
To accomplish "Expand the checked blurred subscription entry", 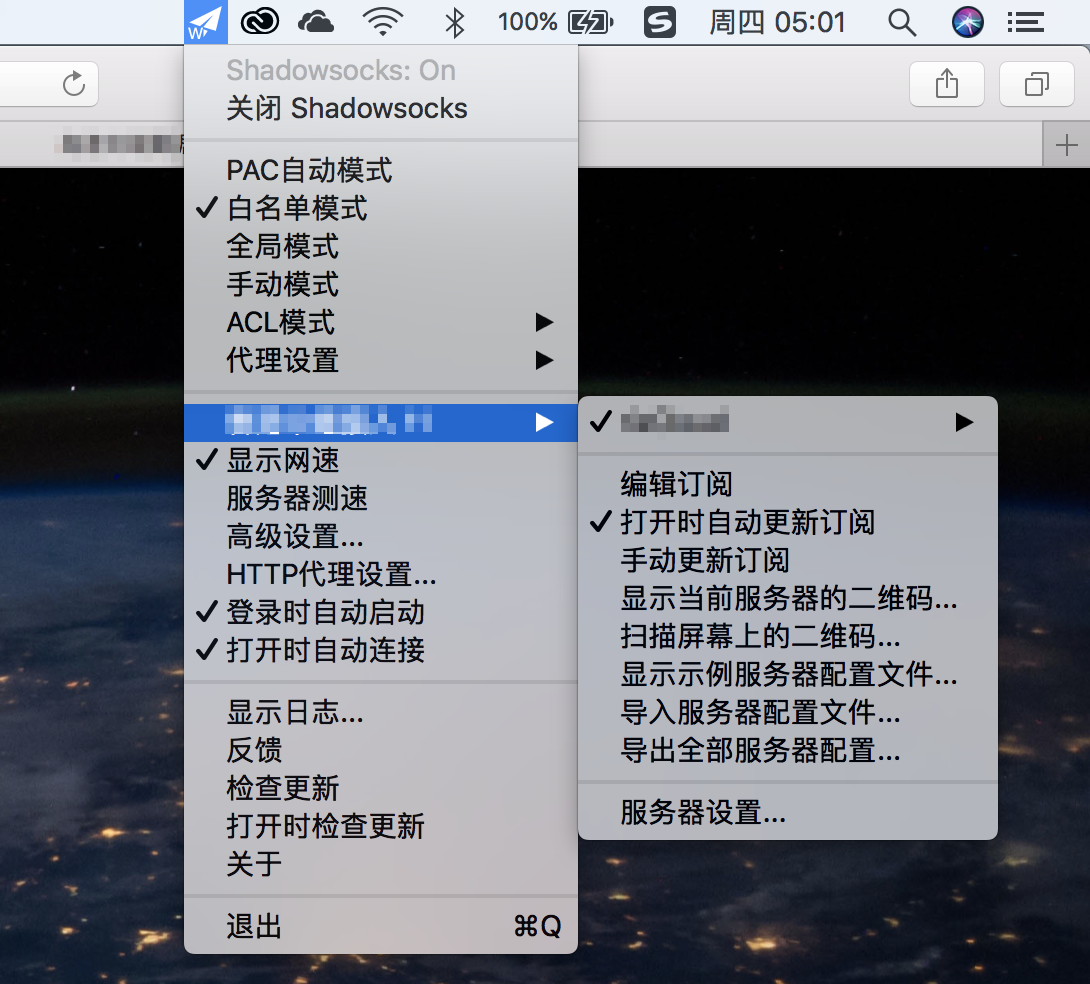I will (788, 422).
